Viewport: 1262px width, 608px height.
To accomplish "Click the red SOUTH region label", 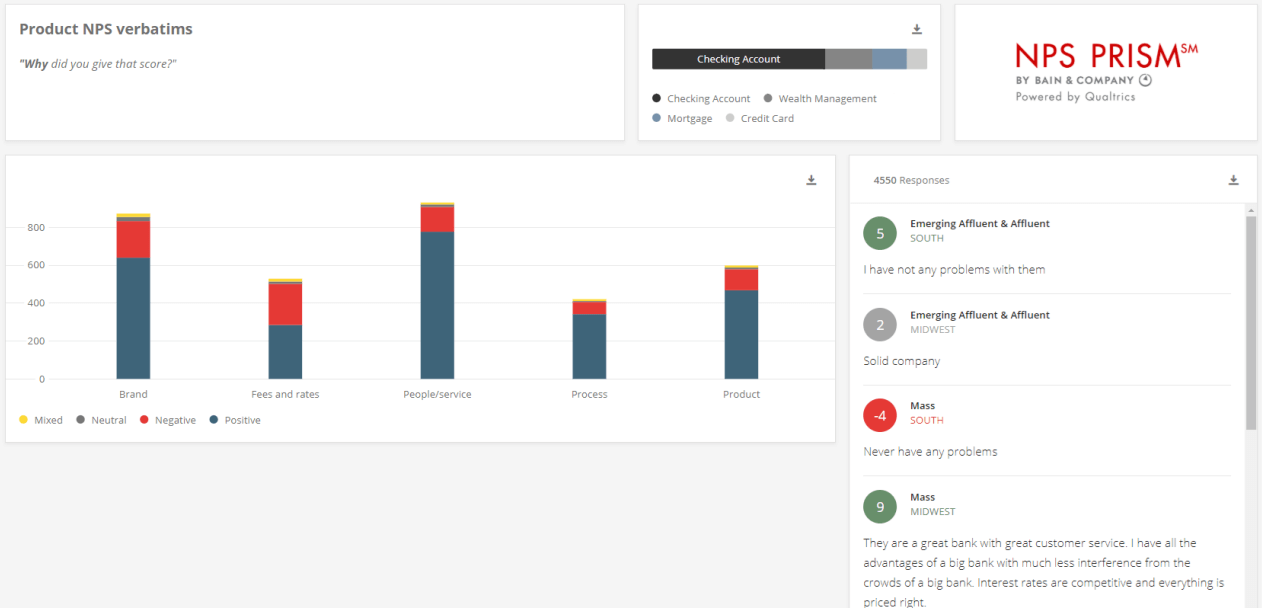I will coord(927,420).
